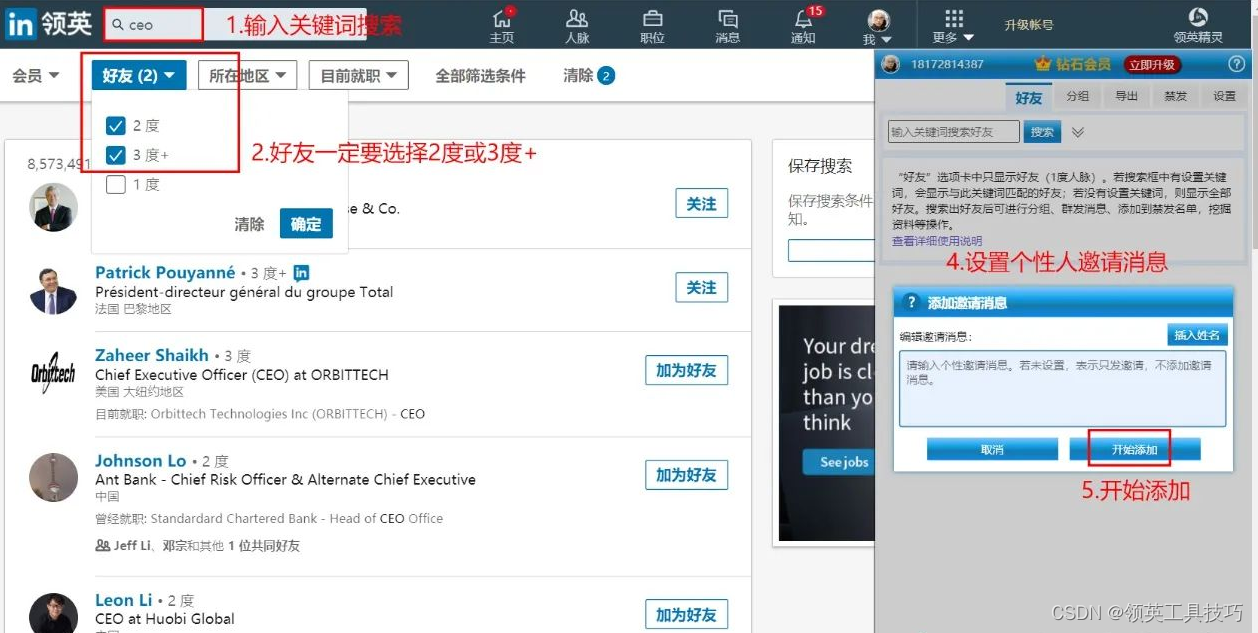Click 开始添加 button
This screenshot has height=633, width=1258.
(1134, 450)
